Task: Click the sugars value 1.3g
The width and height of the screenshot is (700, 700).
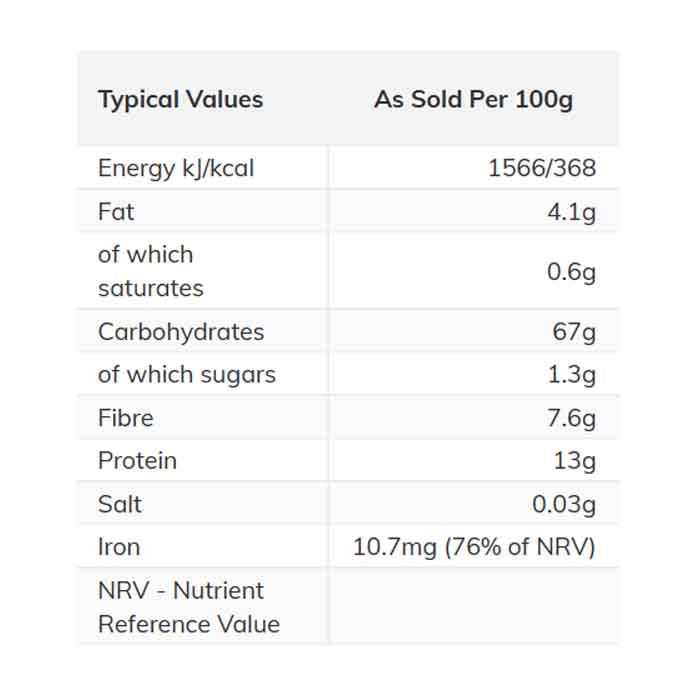Action: pos(571,375)
